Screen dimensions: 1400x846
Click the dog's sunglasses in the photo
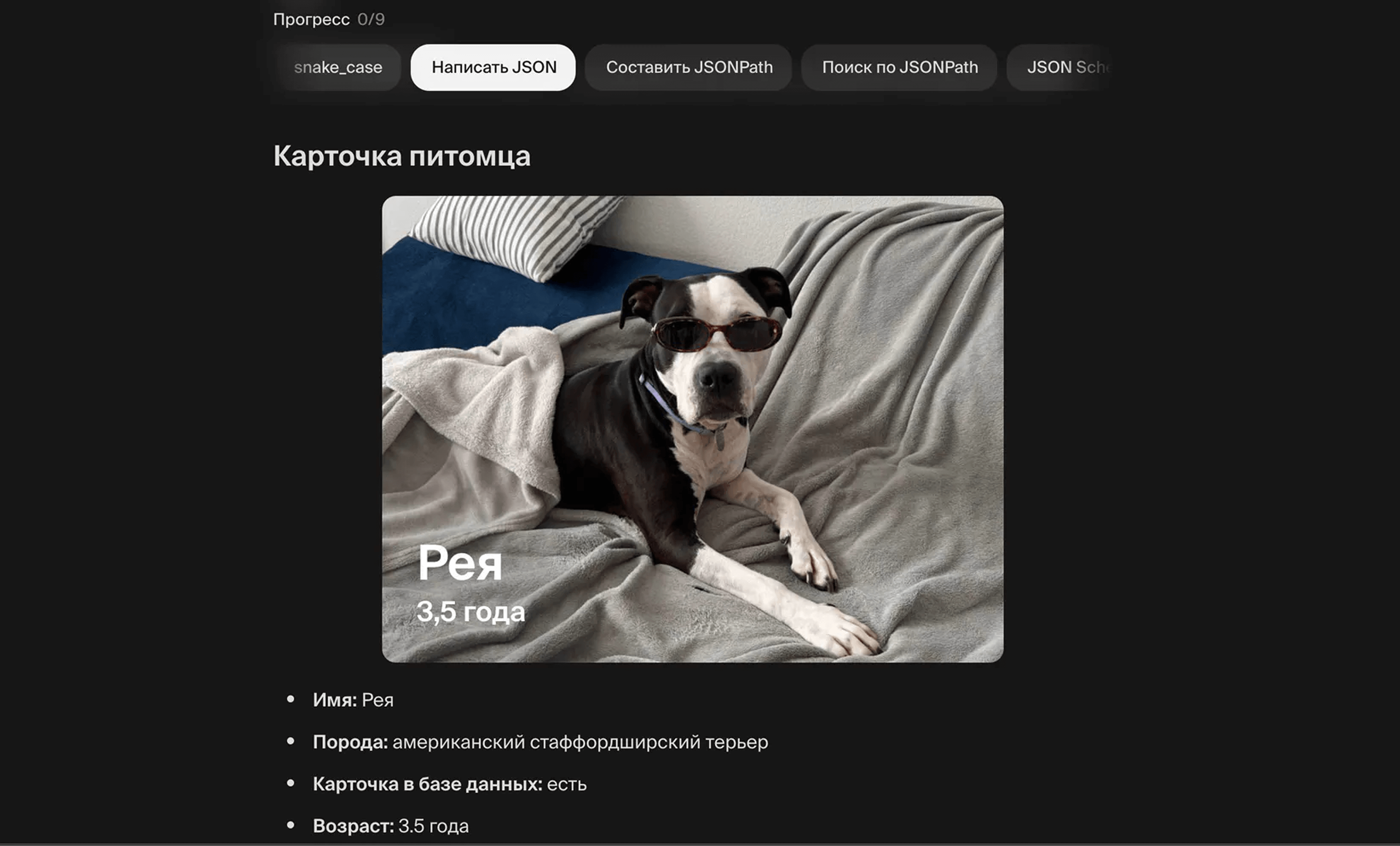(x=716, y=334)
